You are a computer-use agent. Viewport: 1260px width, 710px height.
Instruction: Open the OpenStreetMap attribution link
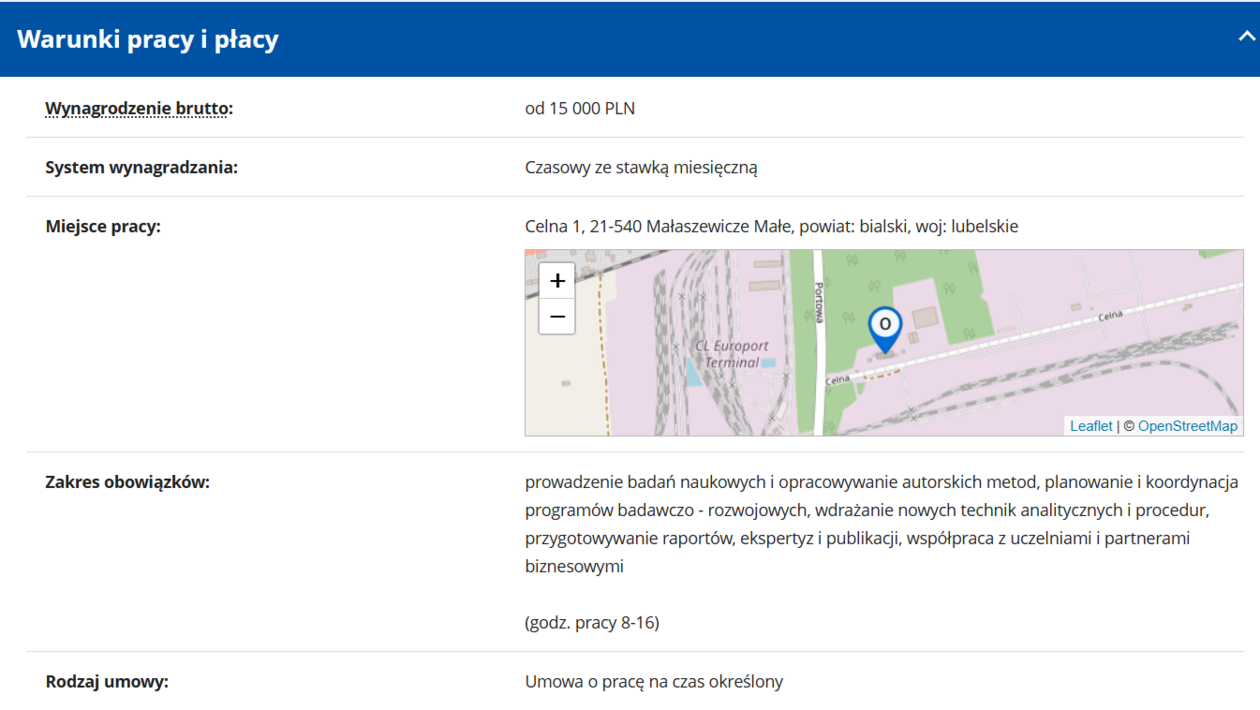(1187, 426)
